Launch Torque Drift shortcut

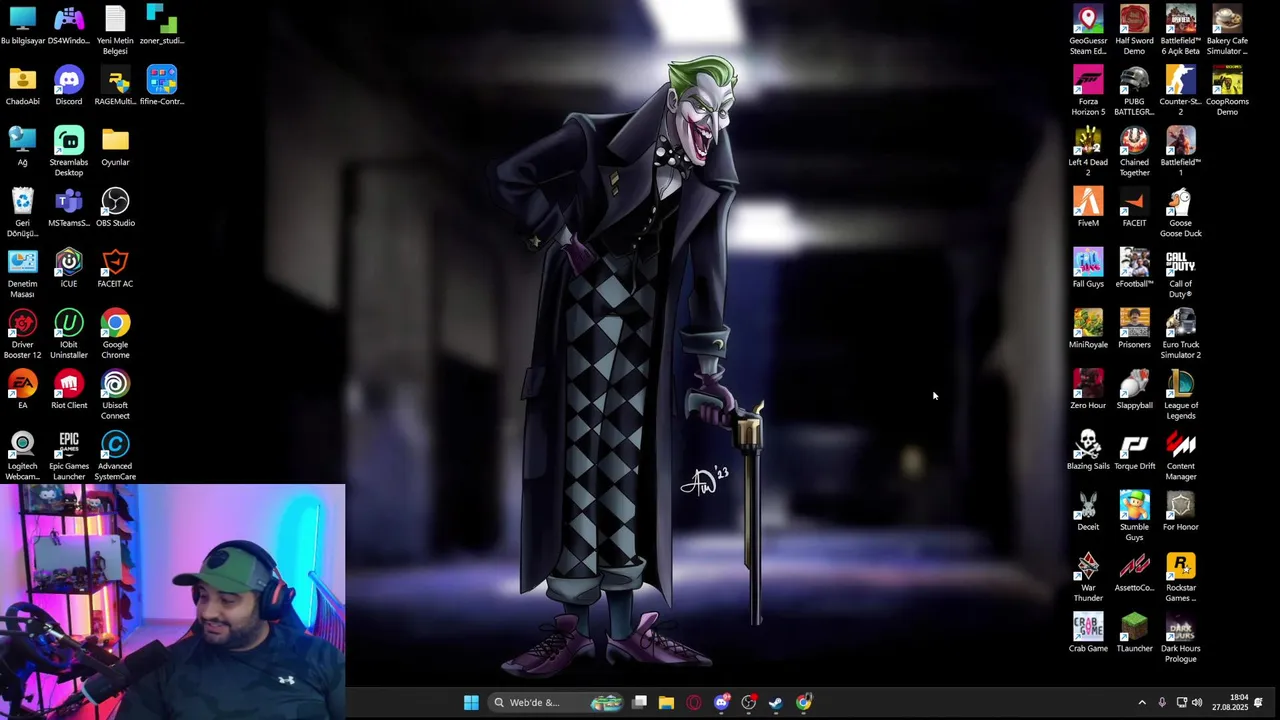1134,450
